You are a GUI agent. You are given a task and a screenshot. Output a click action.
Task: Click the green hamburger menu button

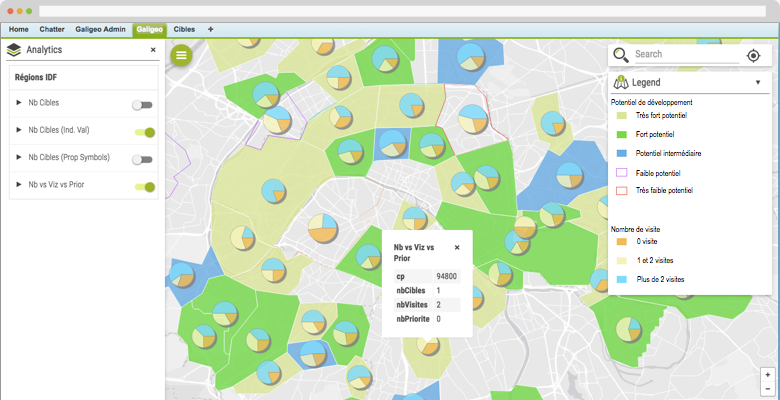(181, 55)
